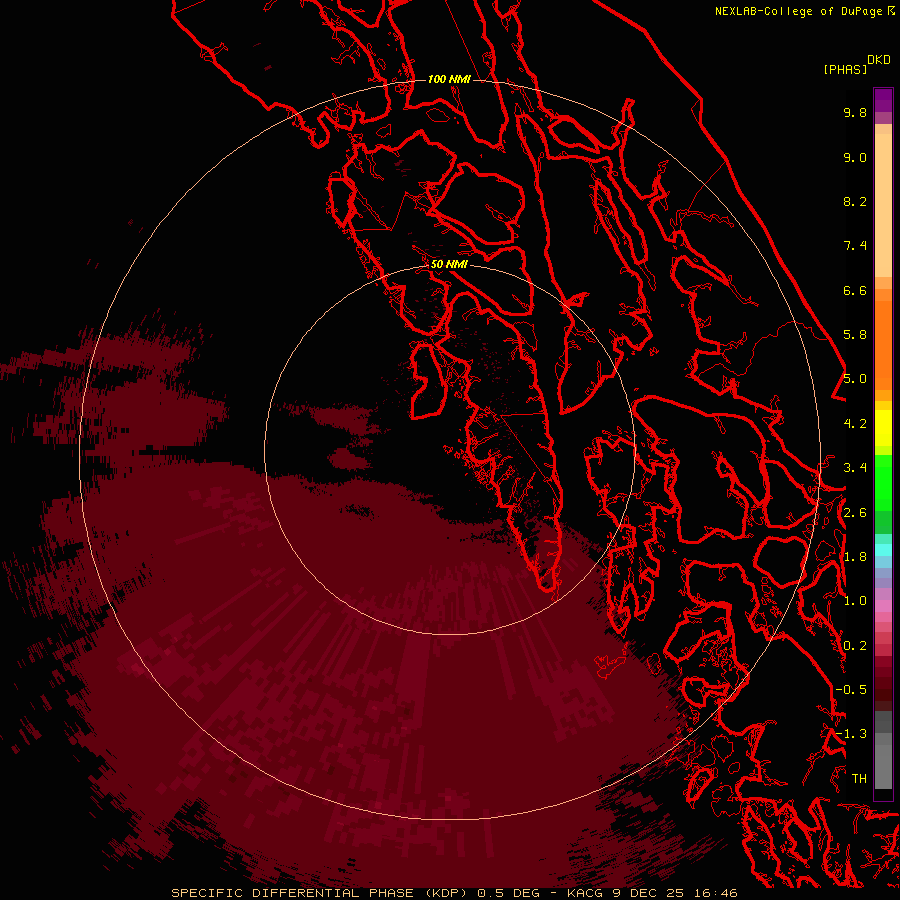Click the DKD legend label
900x900 pixels.
[879, 60]
